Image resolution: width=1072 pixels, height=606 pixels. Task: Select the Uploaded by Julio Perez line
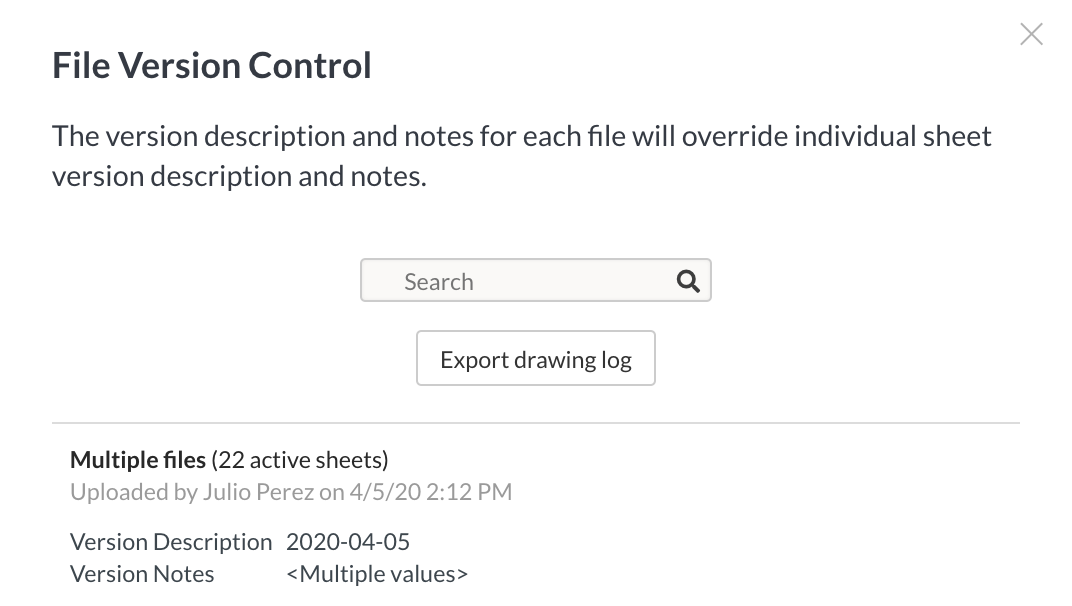coord(291,492)
